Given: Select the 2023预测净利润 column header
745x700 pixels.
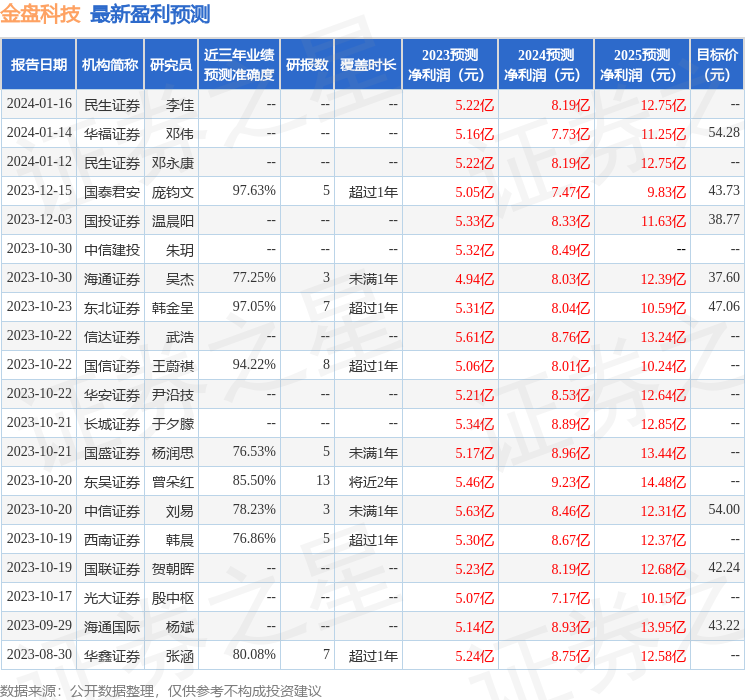Looking at the screenshot, I should [450, 64].
